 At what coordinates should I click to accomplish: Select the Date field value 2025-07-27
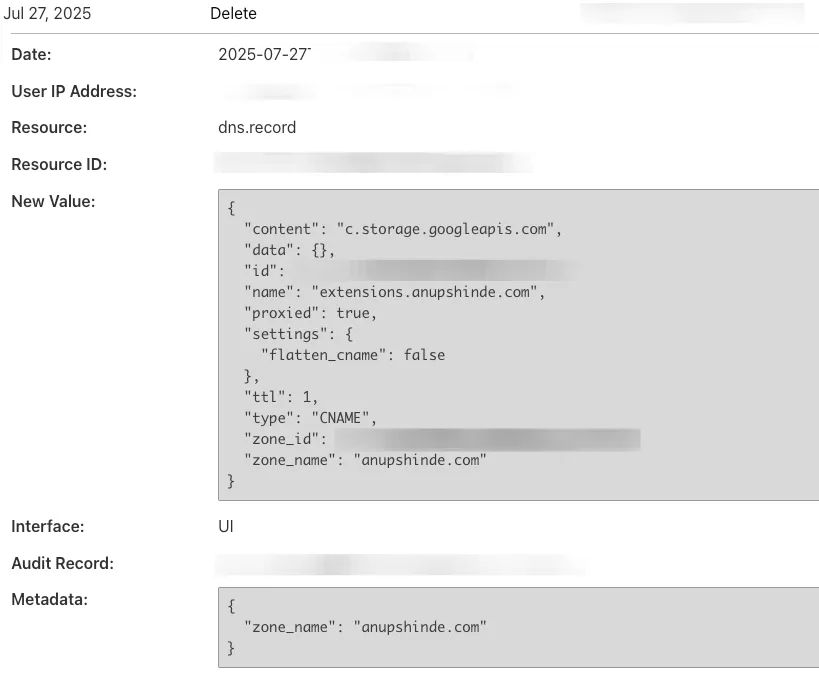point(262,54)
